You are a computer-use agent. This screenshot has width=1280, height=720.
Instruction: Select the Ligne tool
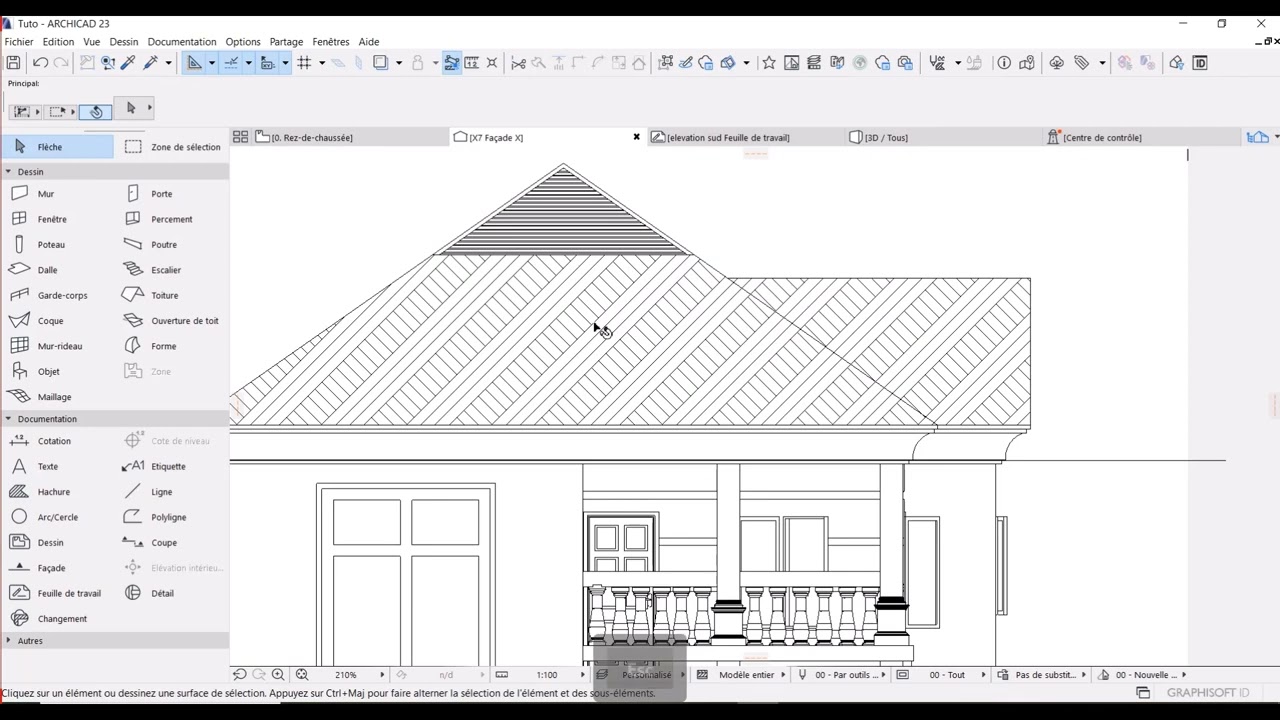coord(172,492)
